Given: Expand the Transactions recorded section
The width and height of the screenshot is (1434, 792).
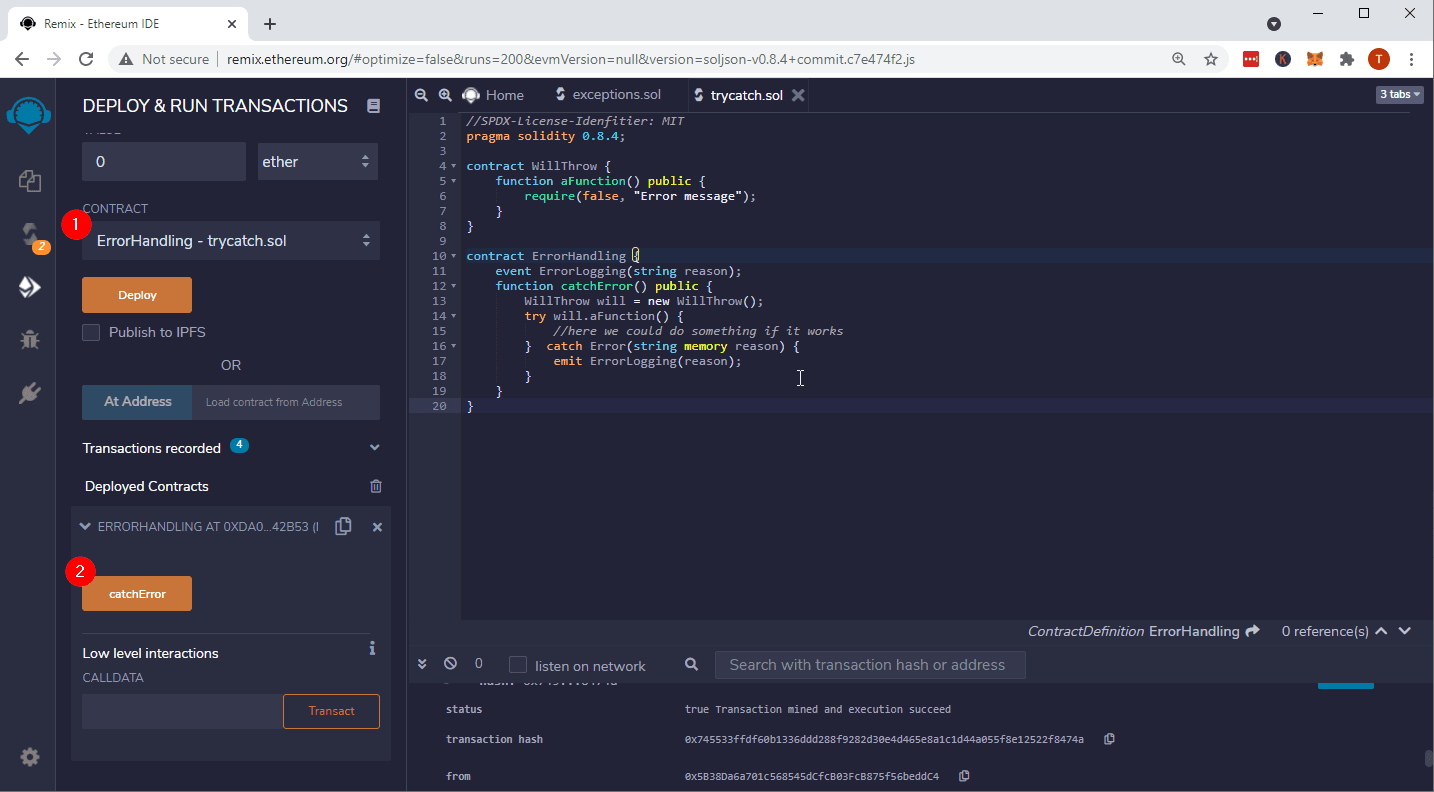Looking at the screenshot, I should [x=375, y=448].
